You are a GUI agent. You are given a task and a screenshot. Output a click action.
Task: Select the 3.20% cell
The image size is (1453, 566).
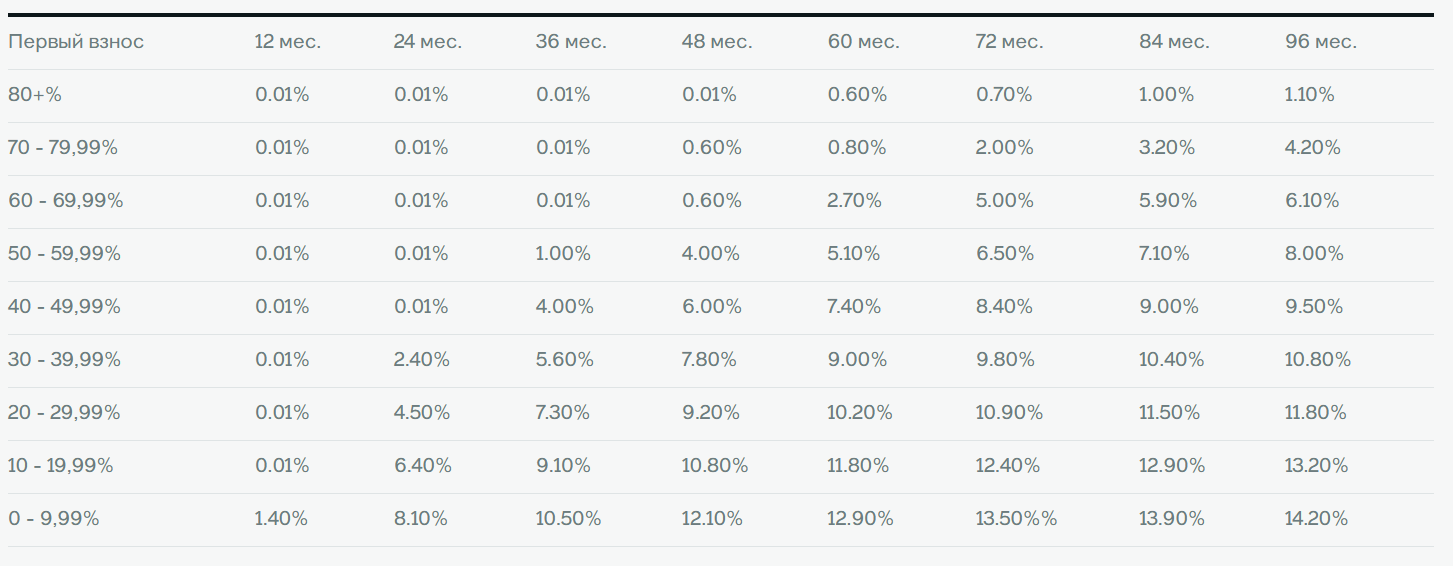pos(1167,148)
